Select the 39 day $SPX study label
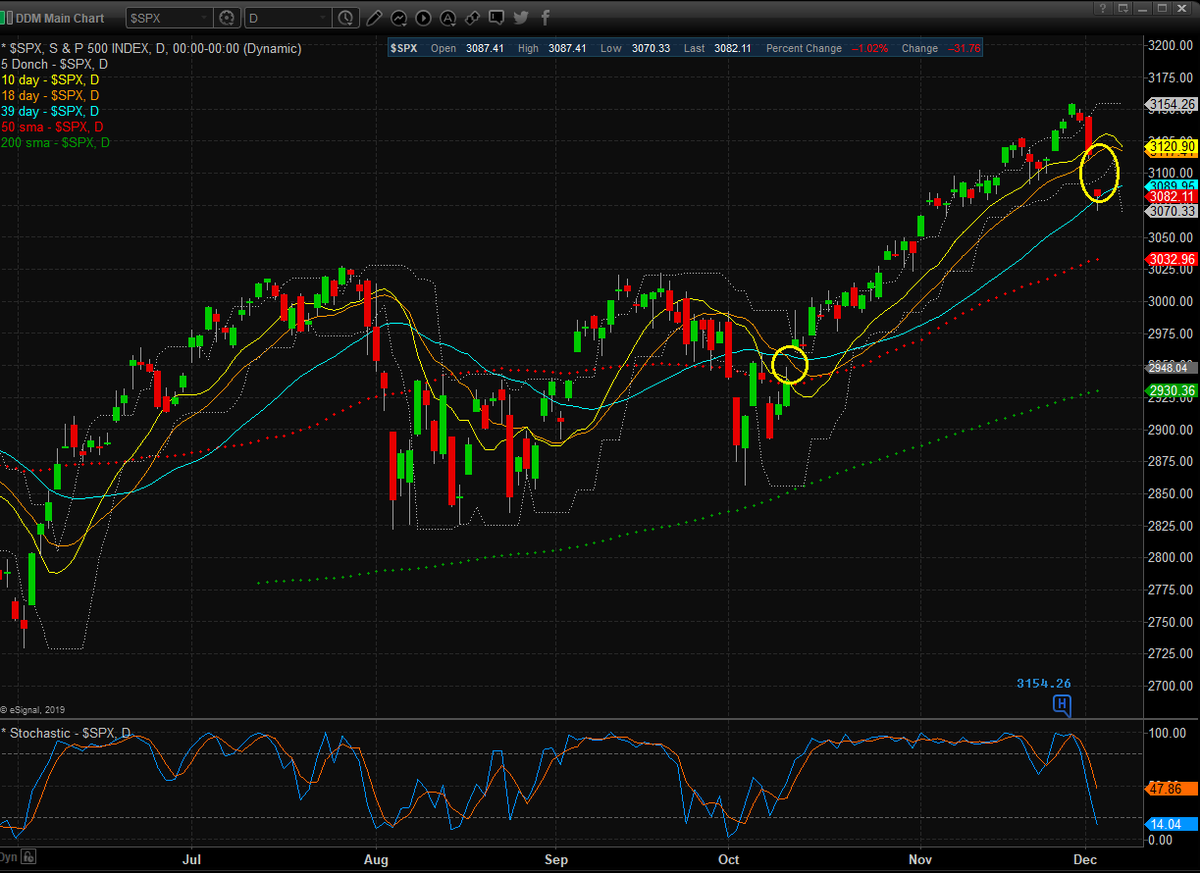Viewport: 1200px width, 873px height. point(50,111)
